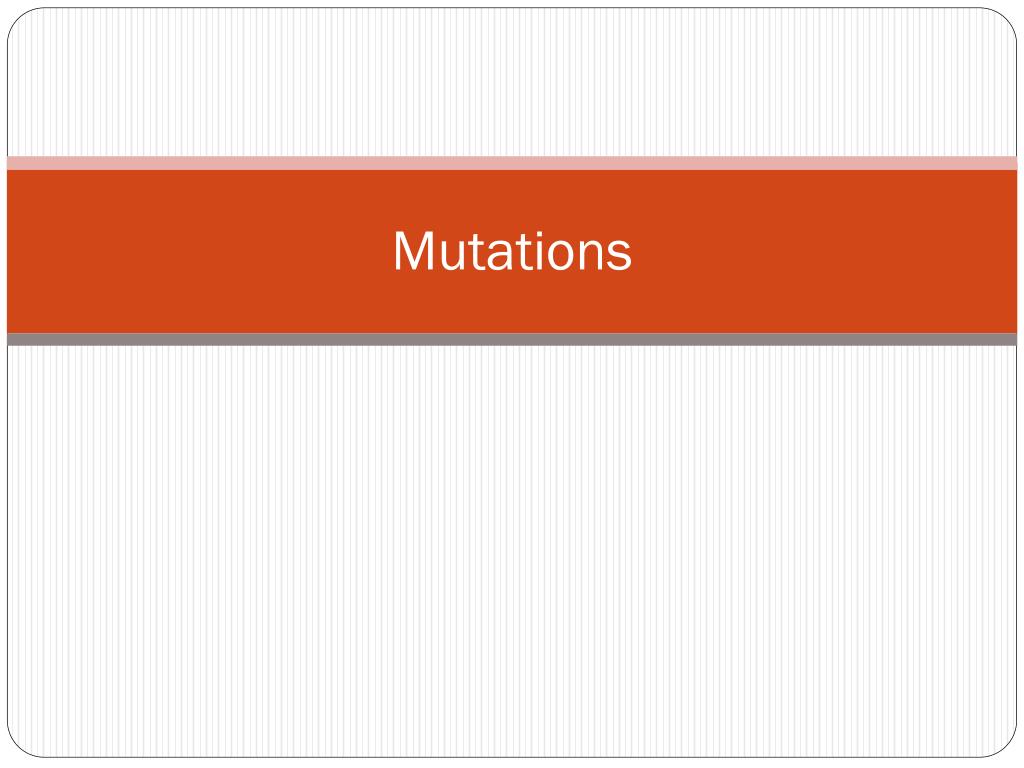Screen dimensions: 1024x768
Task: Click the Mutations title text
Action: [x=513, y=251]
